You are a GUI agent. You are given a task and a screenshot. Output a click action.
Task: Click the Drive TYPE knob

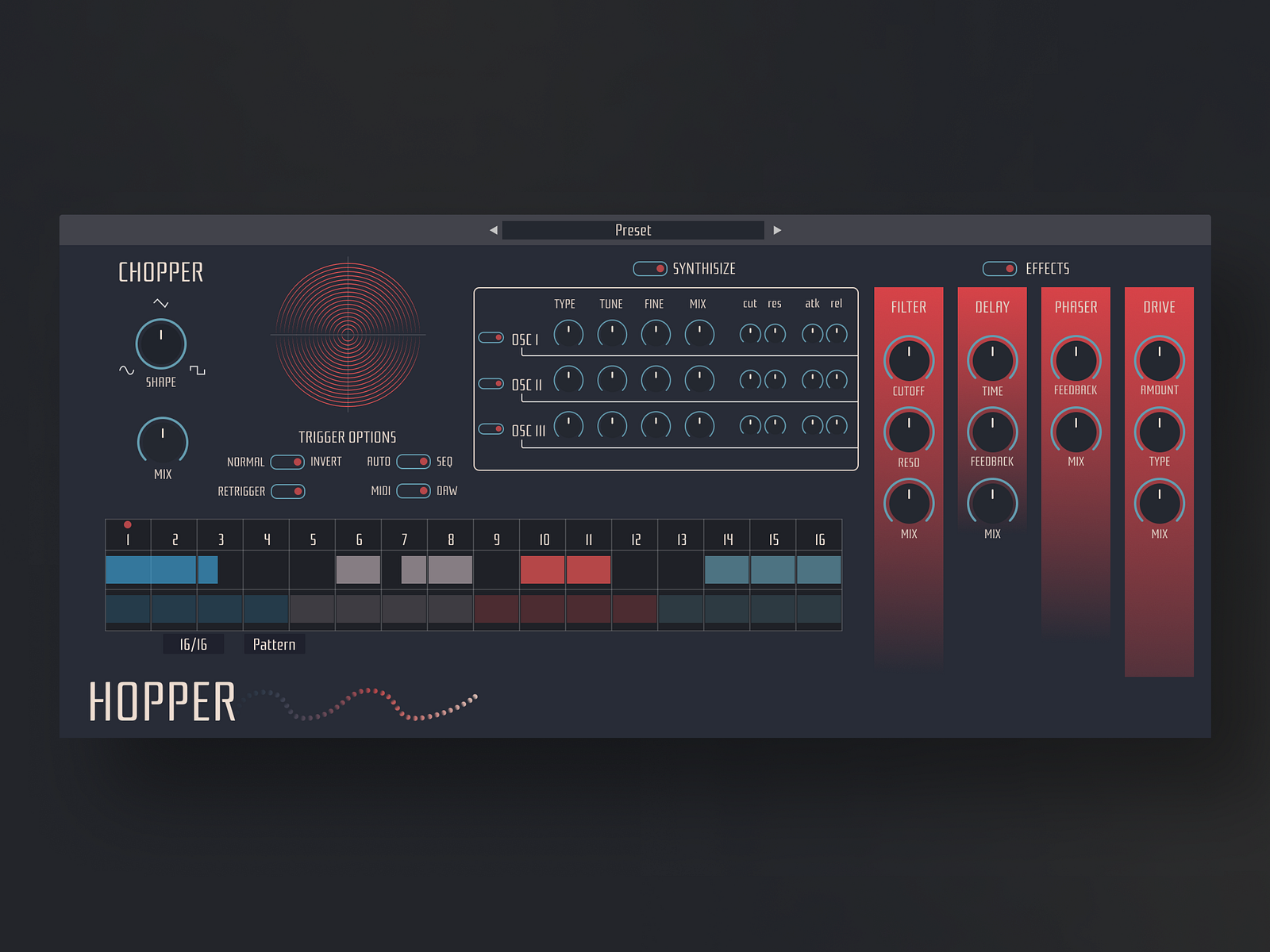tap(1160, 432)
